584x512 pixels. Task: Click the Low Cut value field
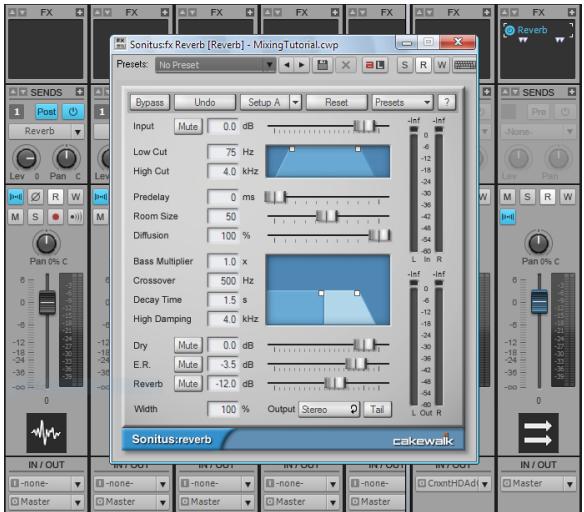(223, 152)
